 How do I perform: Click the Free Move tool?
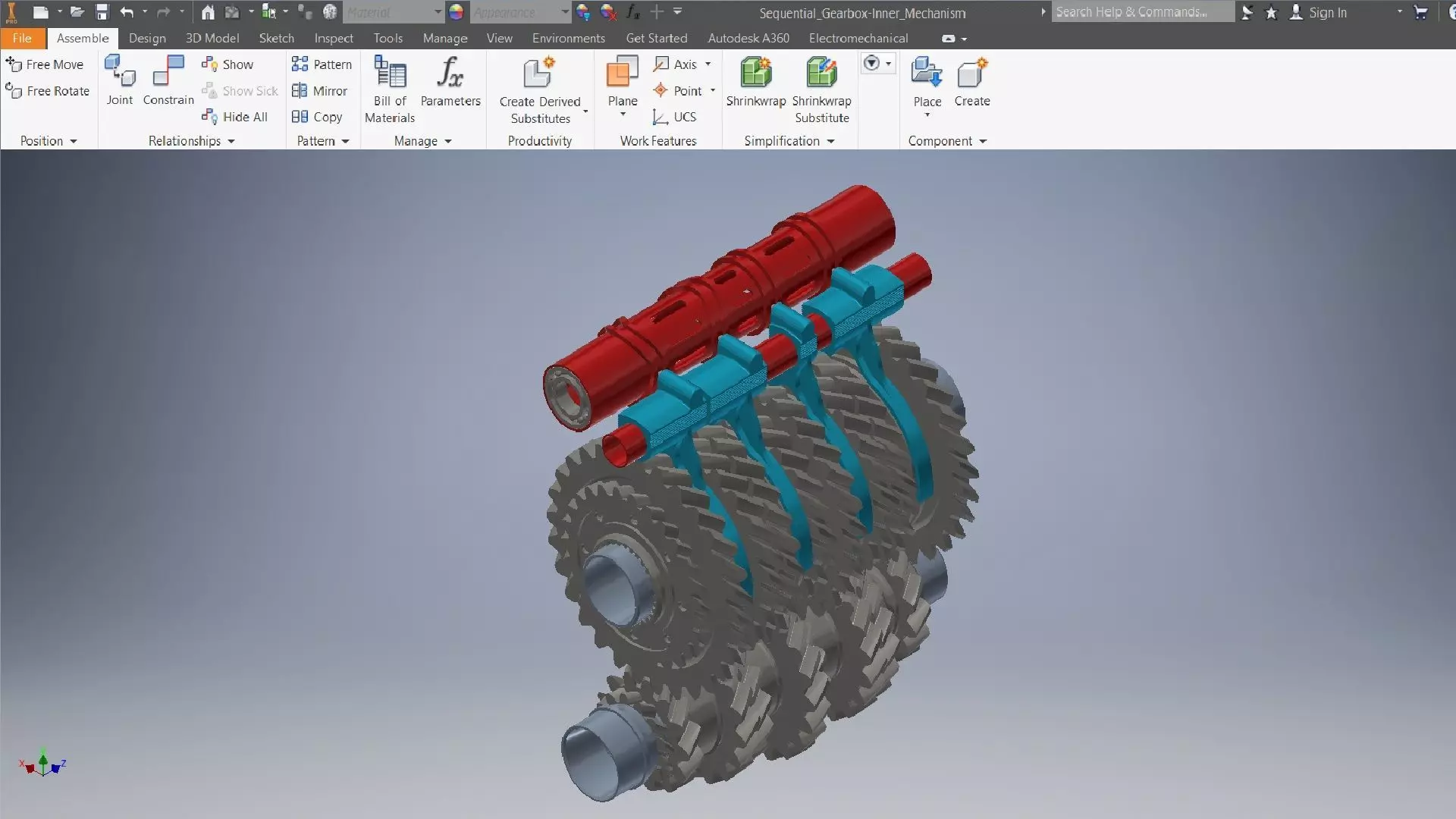(x=45, y=64)
